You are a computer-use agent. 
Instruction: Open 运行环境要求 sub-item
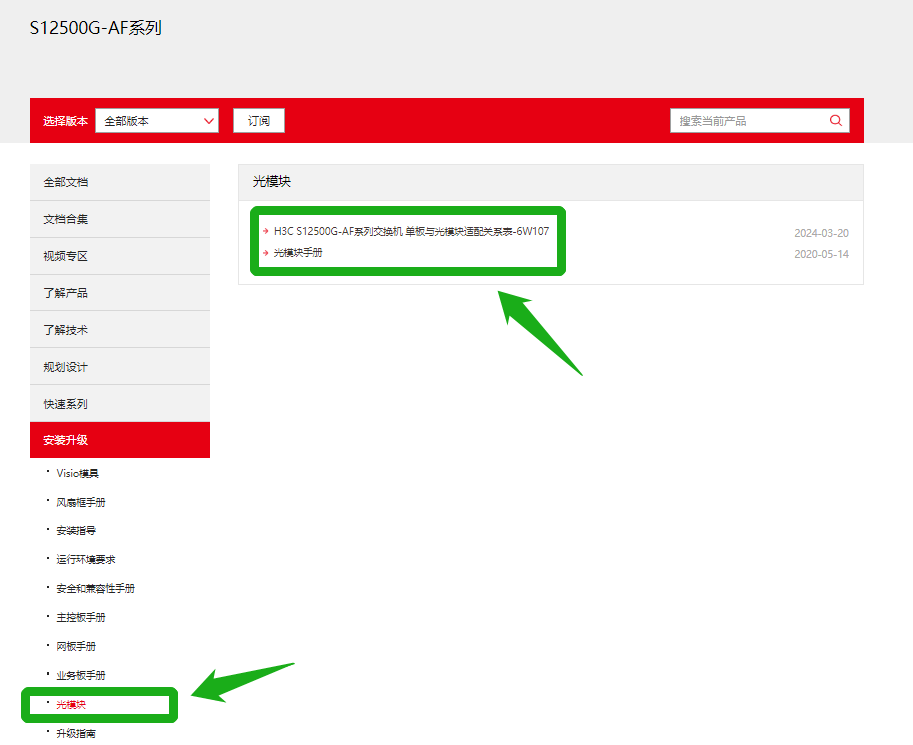point(86,560)
